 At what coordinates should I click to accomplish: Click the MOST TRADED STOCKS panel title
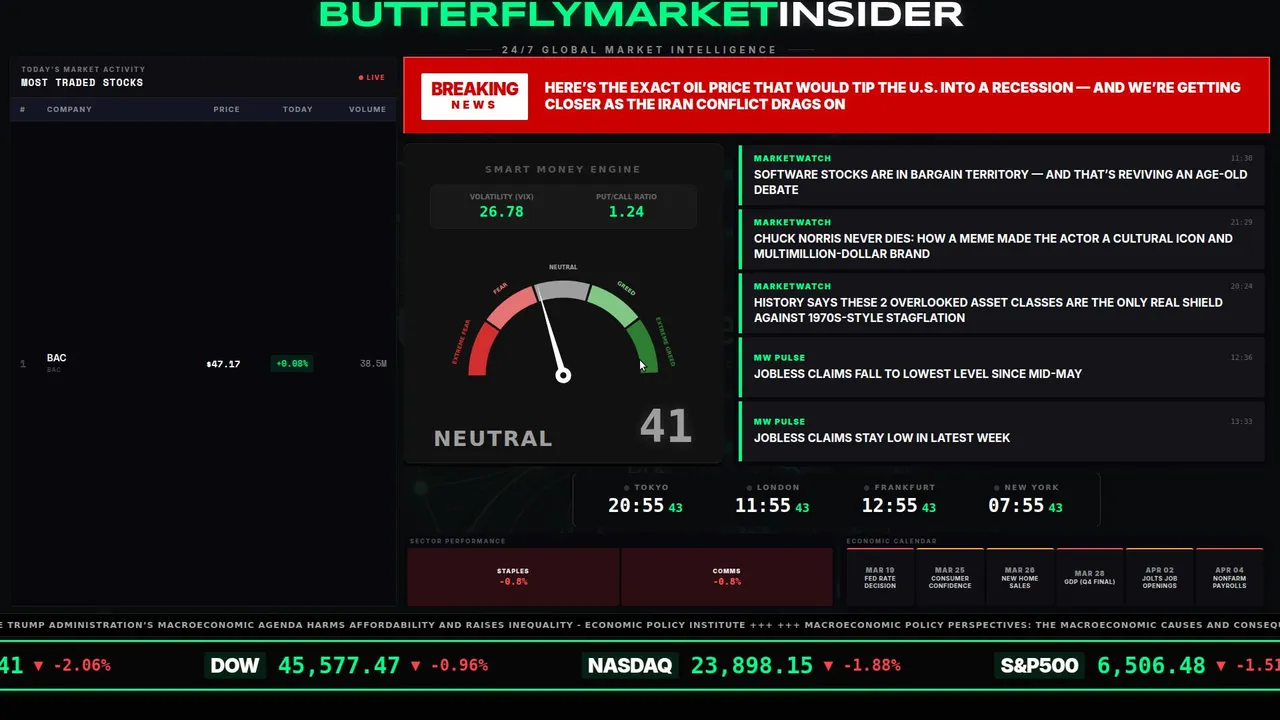82,83
